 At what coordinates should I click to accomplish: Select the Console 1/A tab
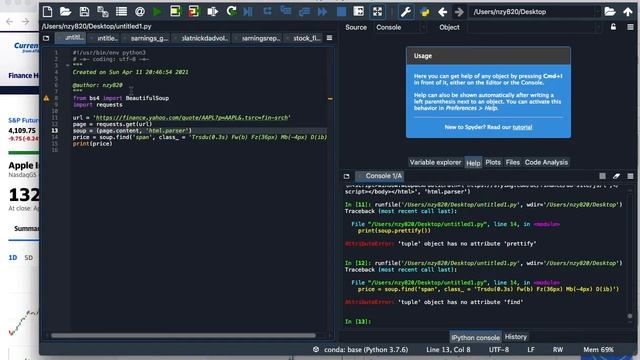pyautogui.click(x=379, y=176)
